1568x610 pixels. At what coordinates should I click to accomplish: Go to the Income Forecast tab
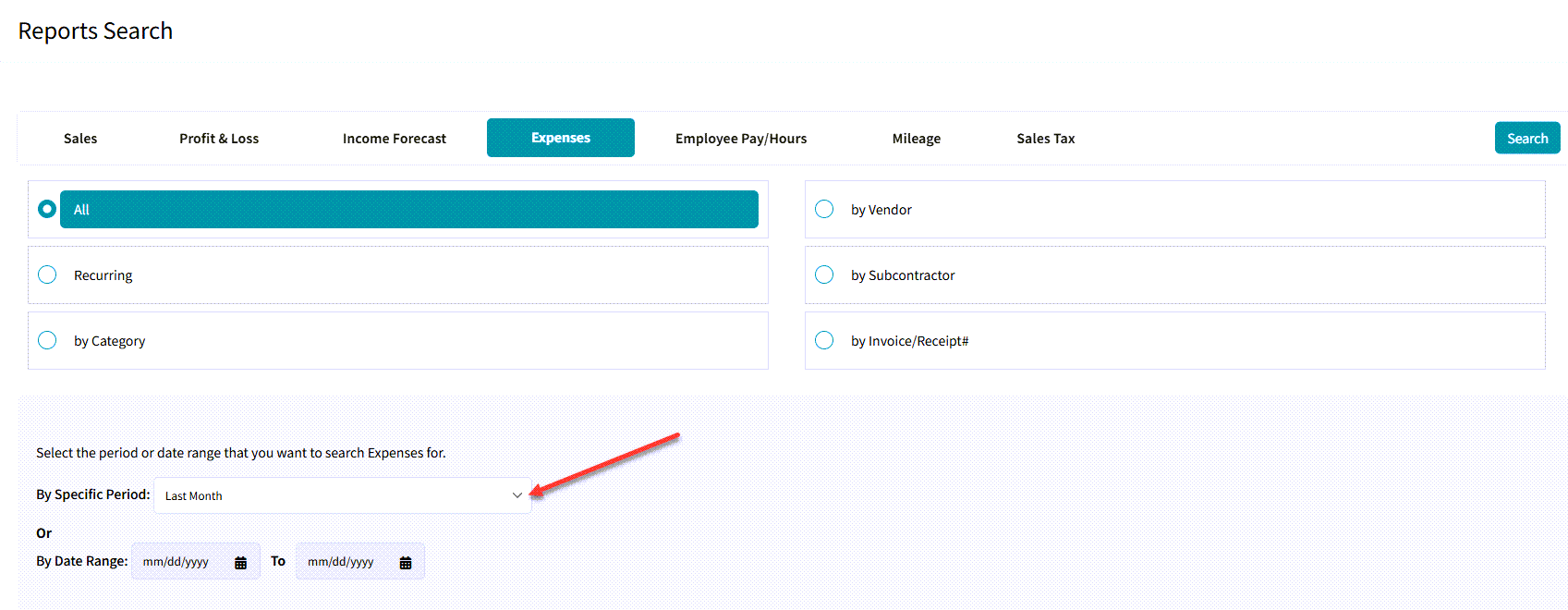point(395,139)
